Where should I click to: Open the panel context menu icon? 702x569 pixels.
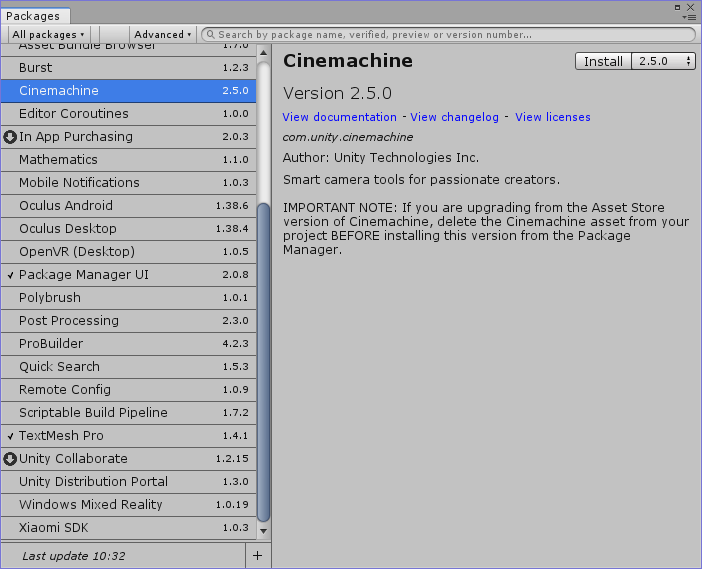(x=689, y=17)
